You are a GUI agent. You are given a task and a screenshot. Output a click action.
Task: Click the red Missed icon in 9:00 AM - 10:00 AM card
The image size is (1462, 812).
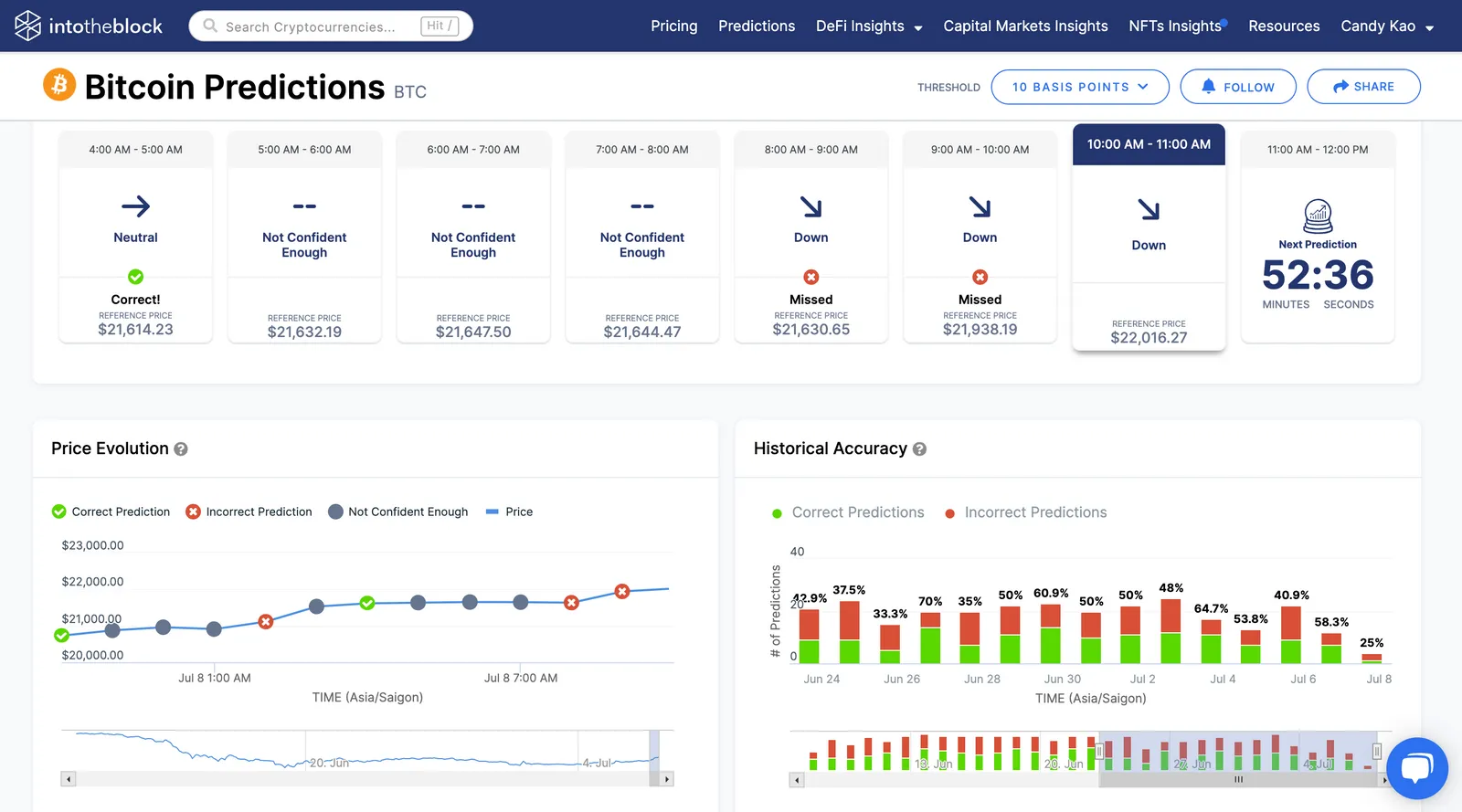coord(980,277)
